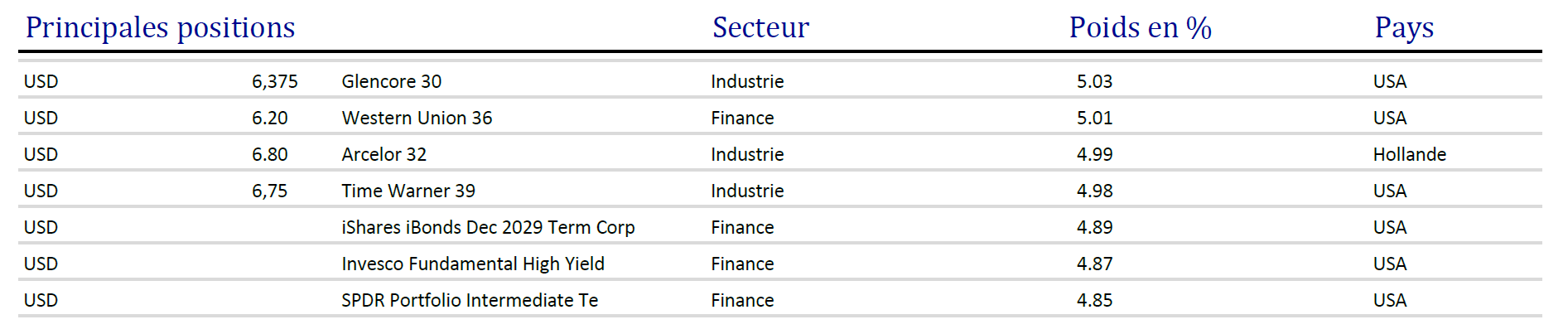Open iShares iBonds Dec 2029 Term Corp
Image resolution: width=1568 pixels, height=334 pixels.
click(488, 227)
